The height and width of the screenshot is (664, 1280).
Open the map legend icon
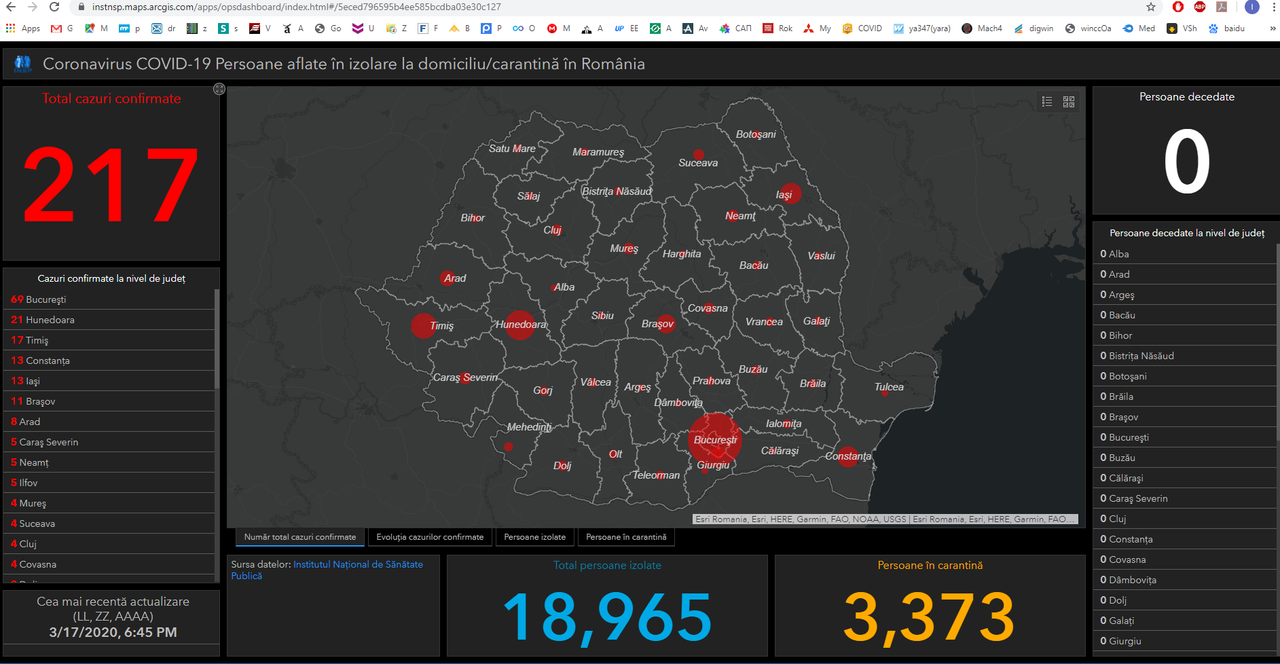[1047, 101]
